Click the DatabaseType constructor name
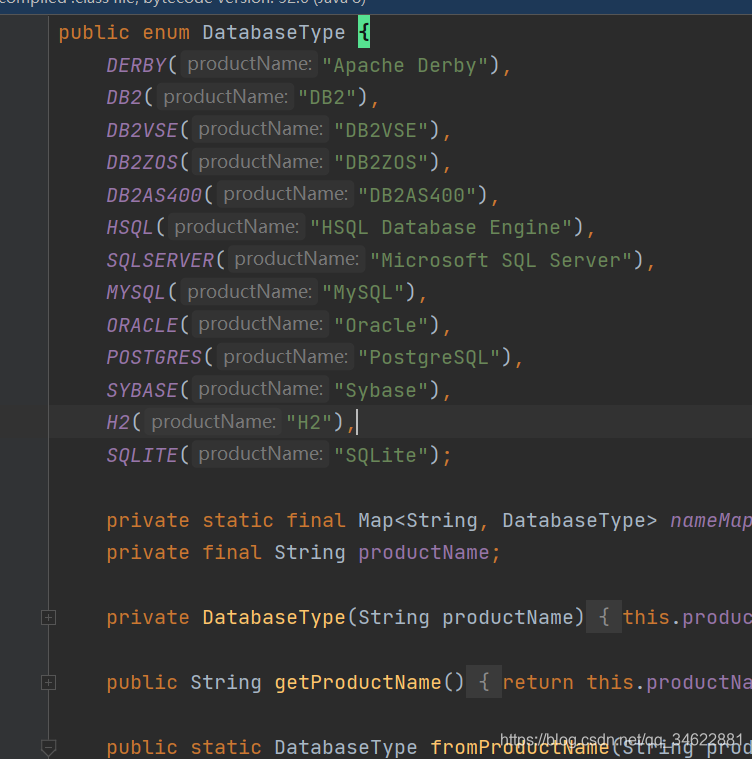 [x=274, y=618]
